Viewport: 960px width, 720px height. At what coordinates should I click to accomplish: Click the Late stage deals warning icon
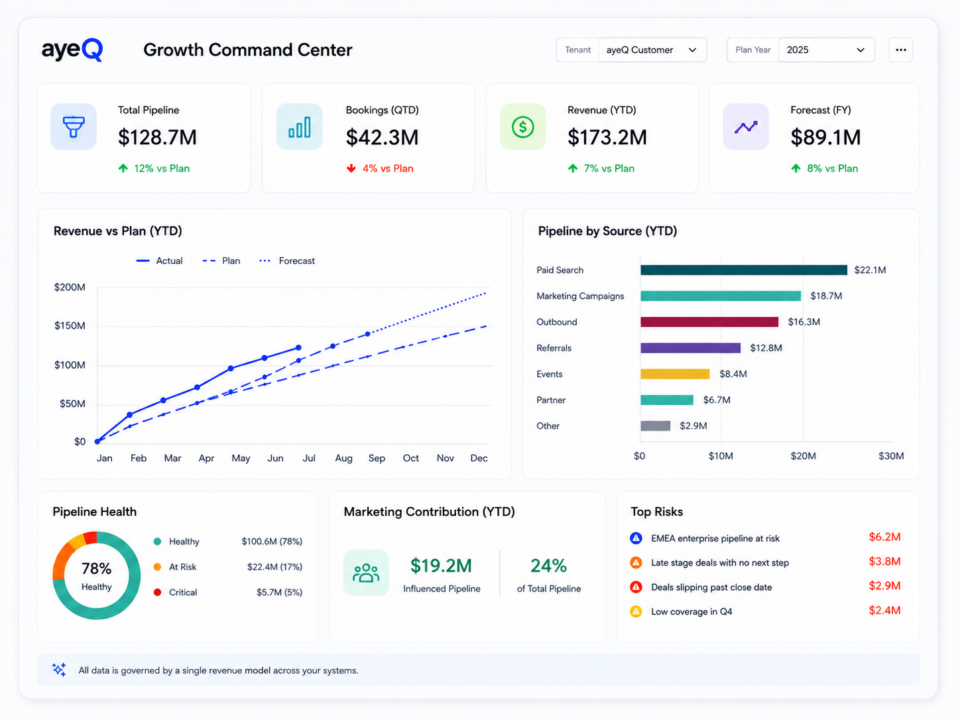[x=636, y=563]
